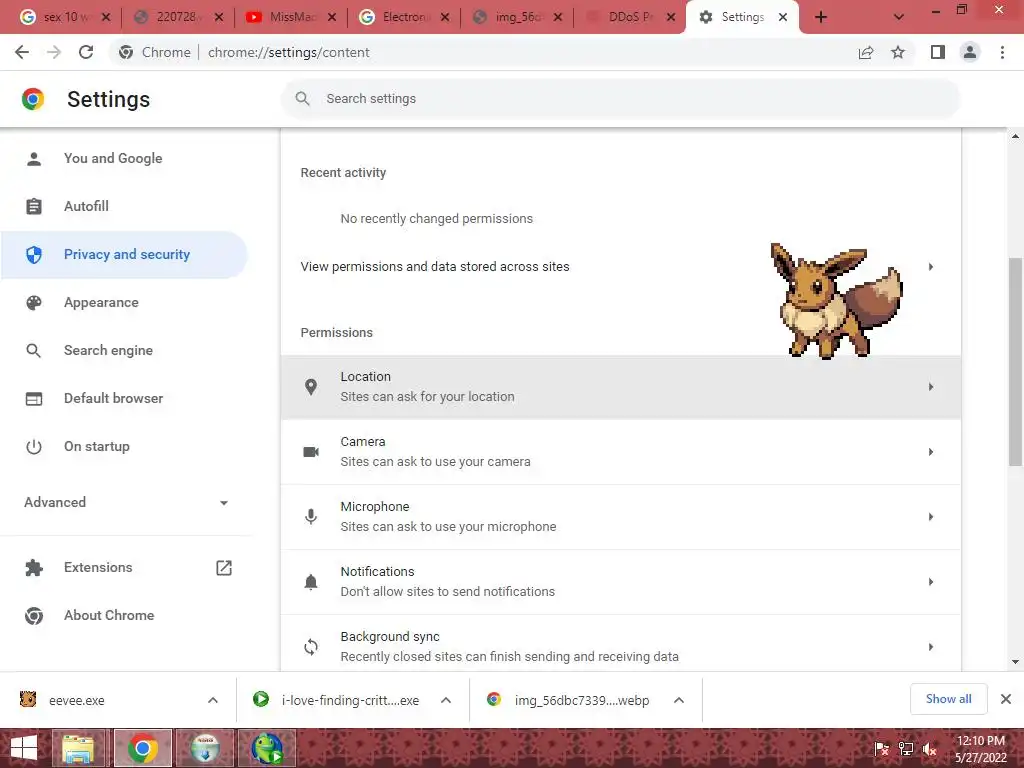Click the eevee sprite on screen
Screen dimensions: 1024x768
(x=837, y=300)
